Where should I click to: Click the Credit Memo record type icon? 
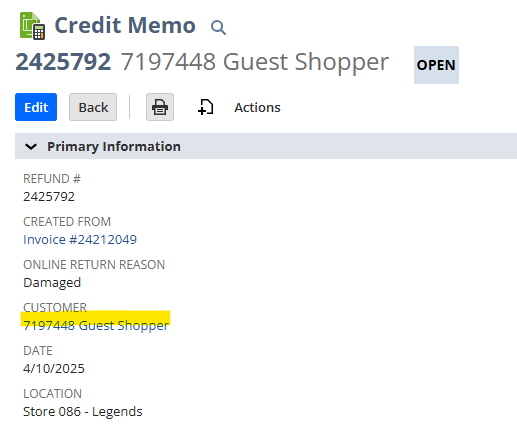click(32, 26)
